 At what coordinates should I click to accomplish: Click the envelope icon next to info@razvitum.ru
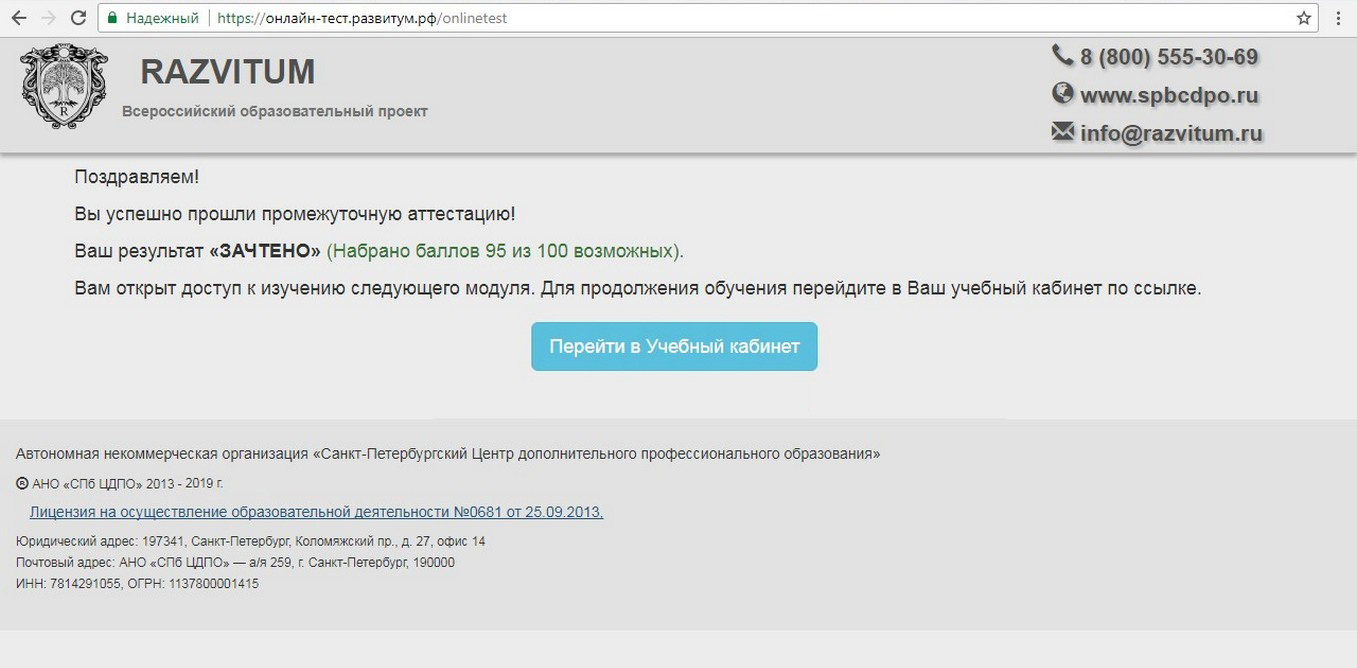pos(1062,131)
